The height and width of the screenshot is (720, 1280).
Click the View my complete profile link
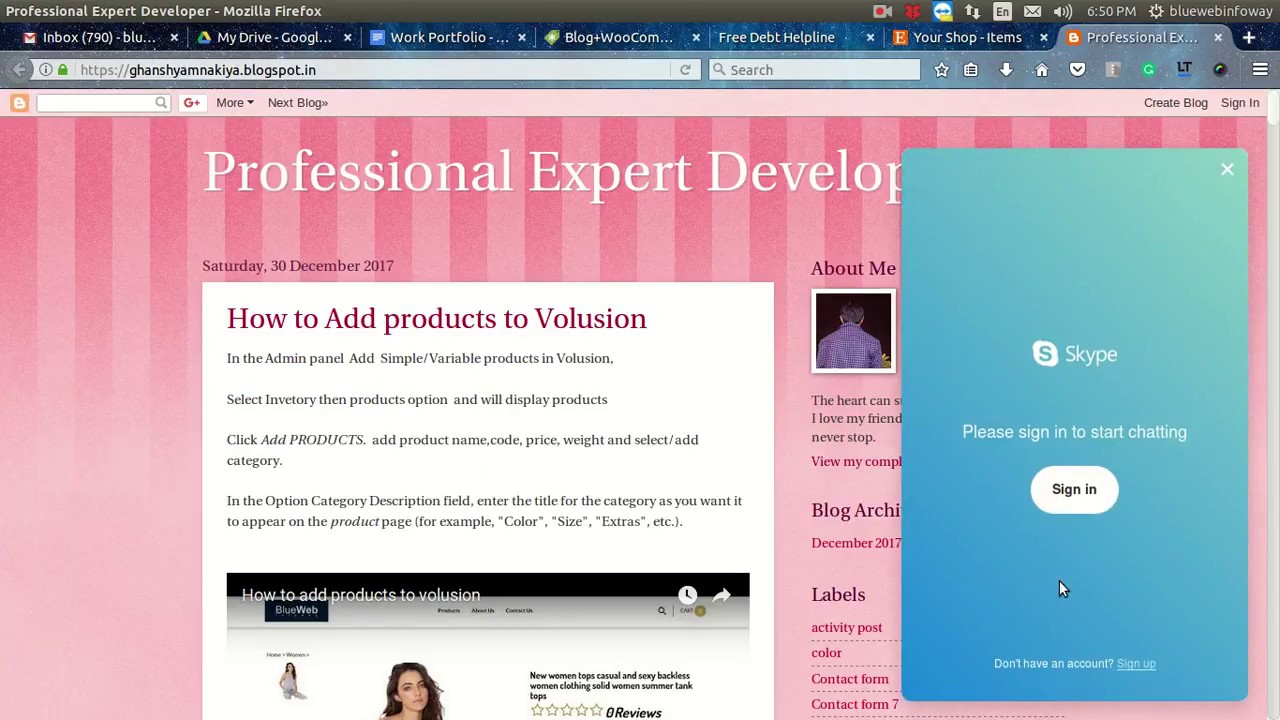pos(858,461)
